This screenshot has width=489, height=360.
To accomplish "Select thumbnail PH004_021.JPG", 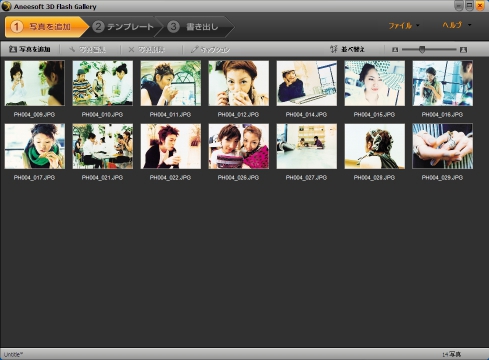I will (x=103, y=146).
